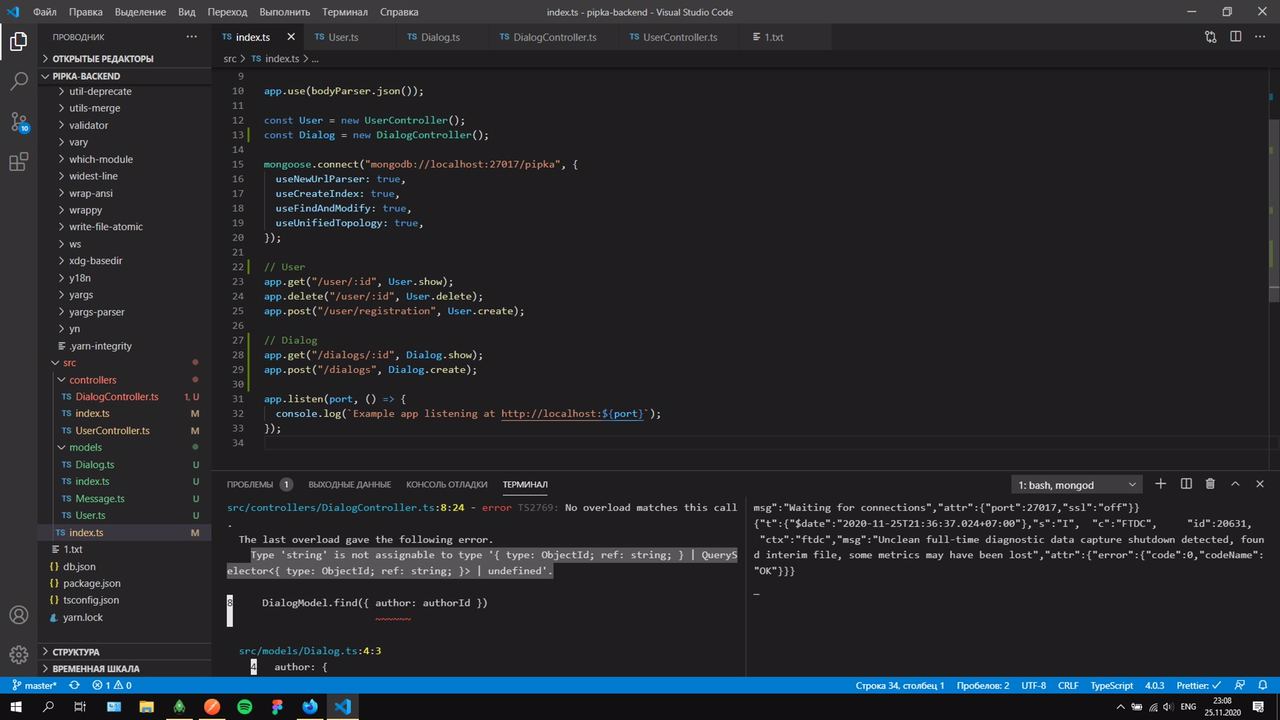Expand the ОТКРЫТЫЕ РЕДАКТОРЫ section
Screen dimensions: 1280x720
pos(102,59)
